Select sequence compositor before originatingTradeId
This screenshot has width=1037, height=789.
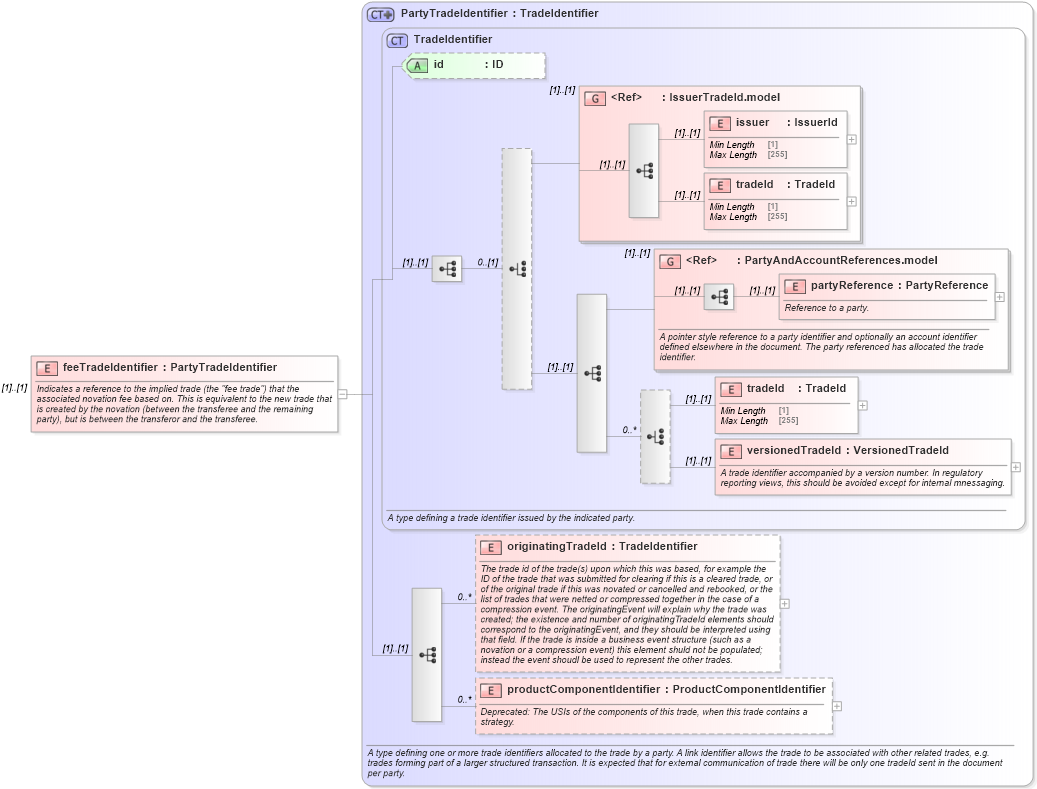[x=427, y=655]
